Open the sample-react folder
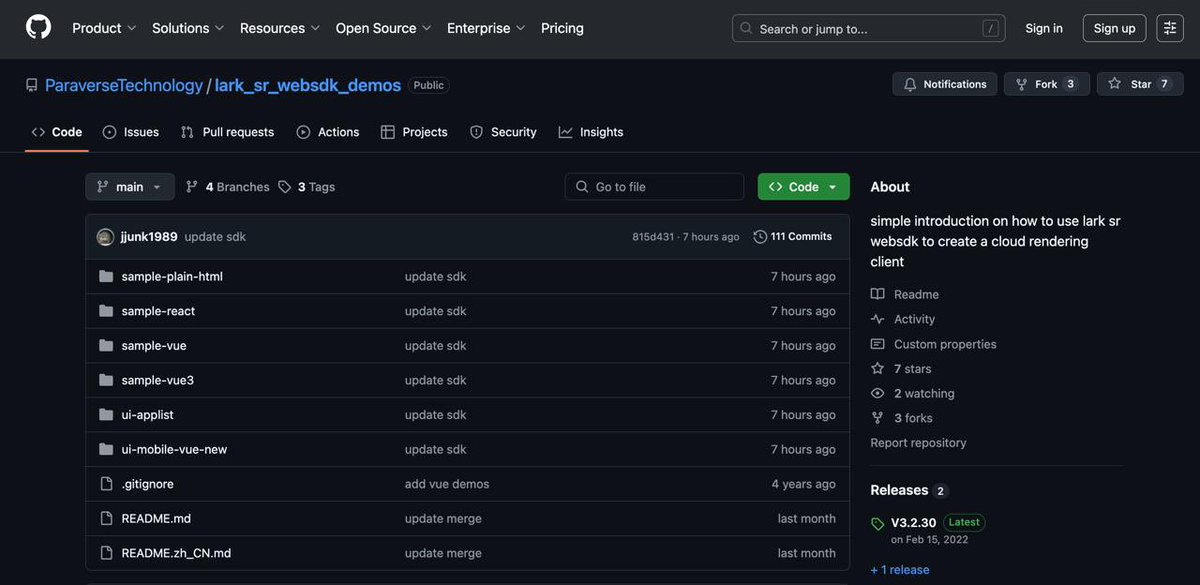Viewport: 1200px width, 585px height. point(157,310)
